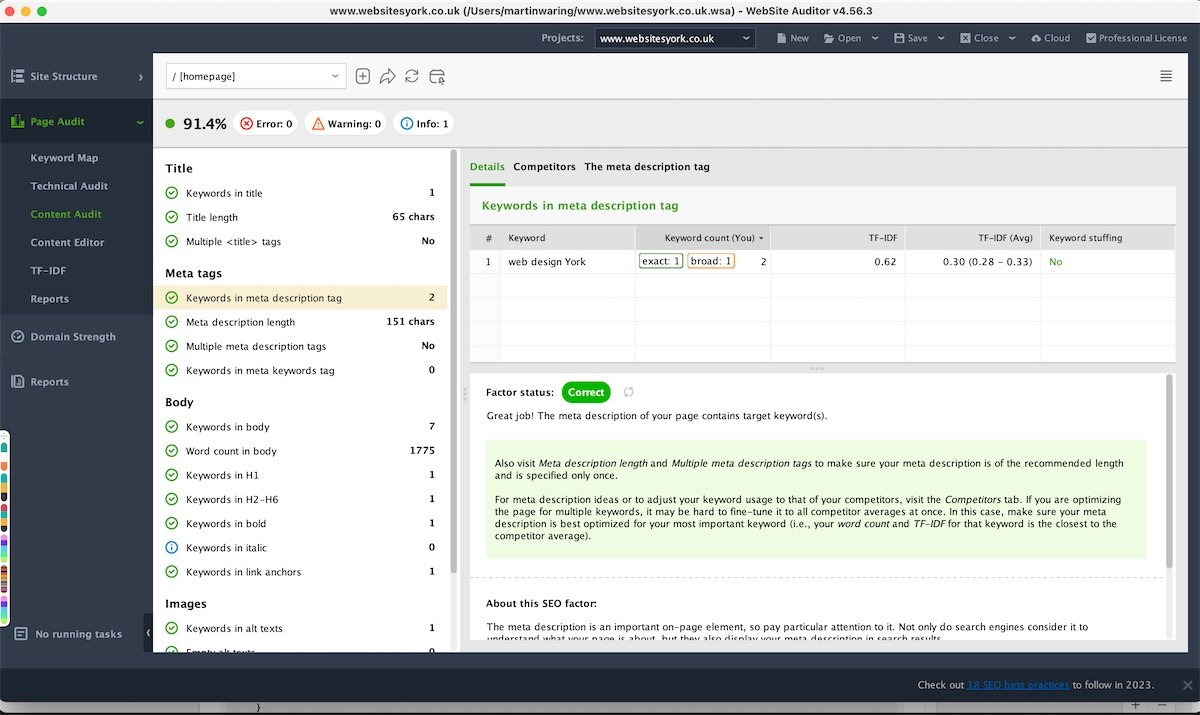Open the Projects dropdown websitesyork.co.uk

click(676, 38)
